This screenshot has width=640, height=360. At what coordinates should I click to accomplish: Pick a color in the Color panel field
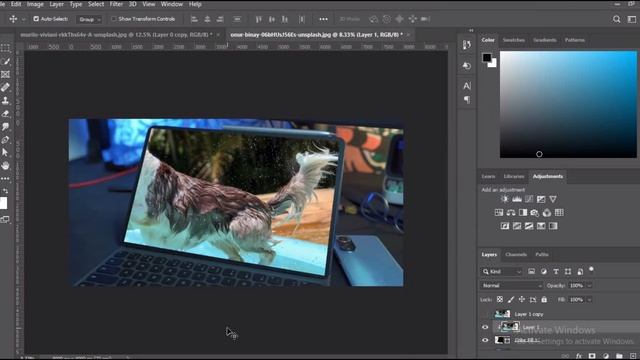click(x=568, y=104)
